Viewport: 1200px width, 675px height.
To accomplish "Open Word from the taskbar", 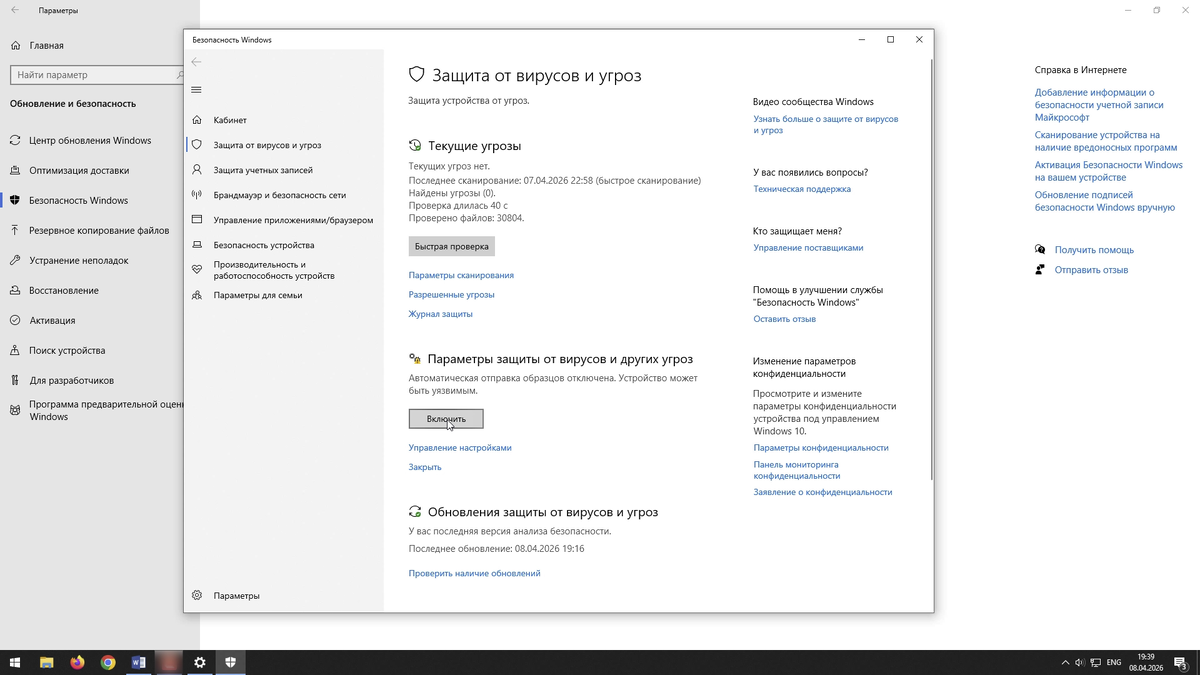I will (139, 662).
